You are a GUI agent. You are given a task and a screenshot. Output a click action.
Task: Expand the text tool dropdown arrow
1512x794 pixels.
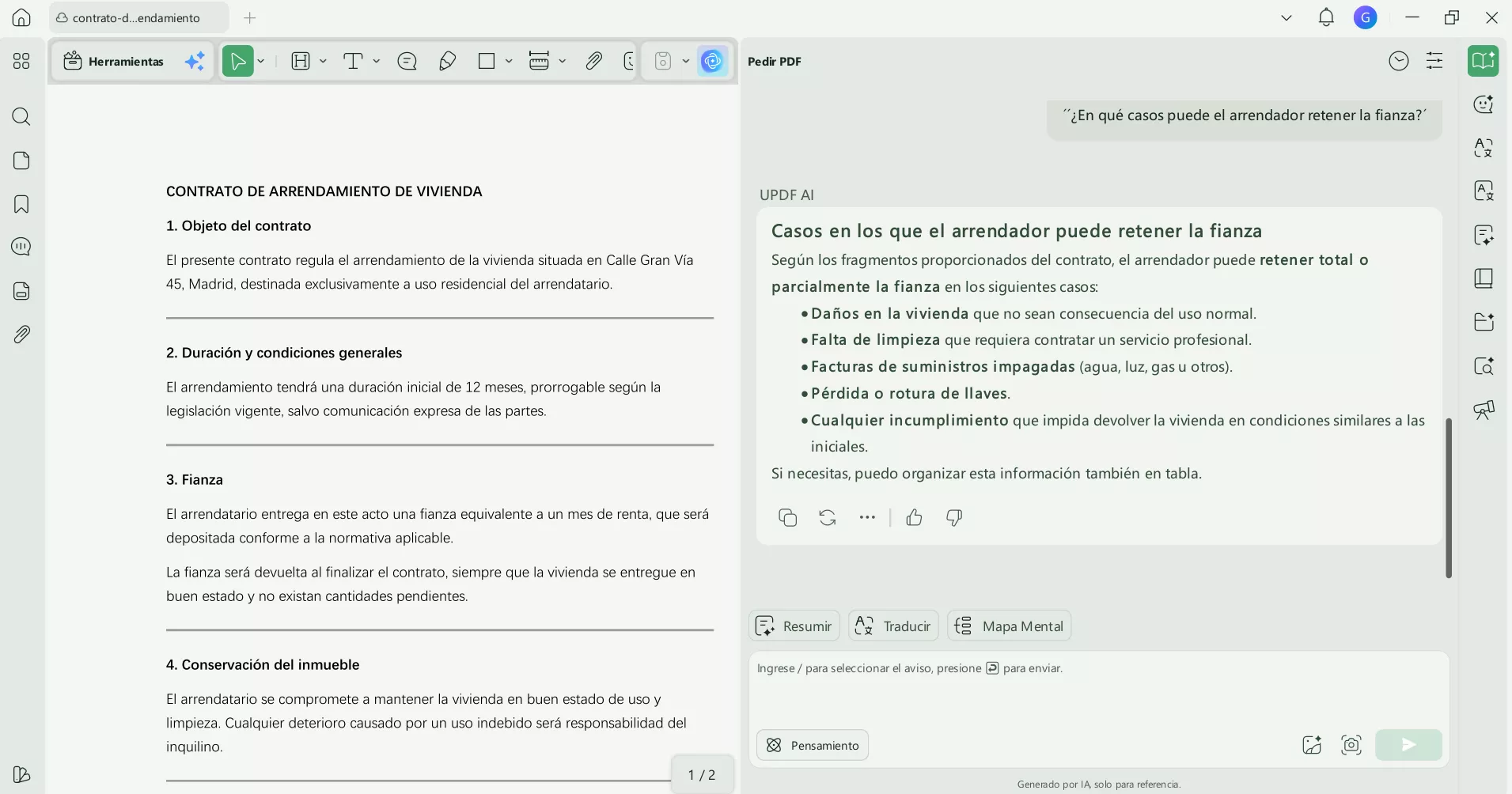(377, 61)
